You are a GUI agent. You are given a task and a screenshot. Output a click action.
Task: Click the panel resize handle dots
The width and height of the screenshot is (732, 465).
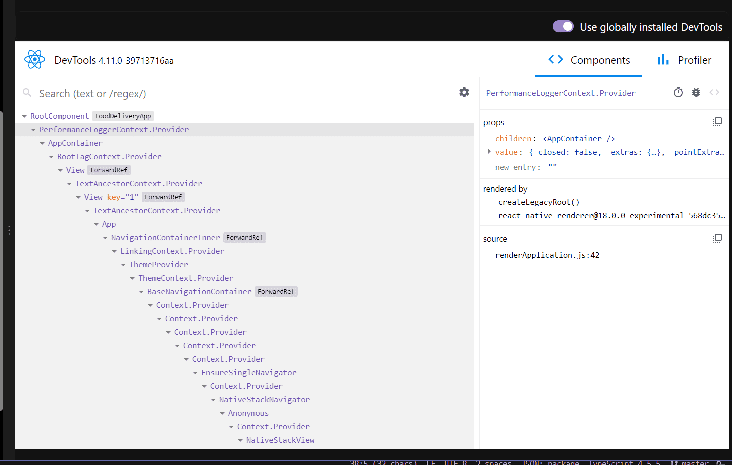point(9,230)
